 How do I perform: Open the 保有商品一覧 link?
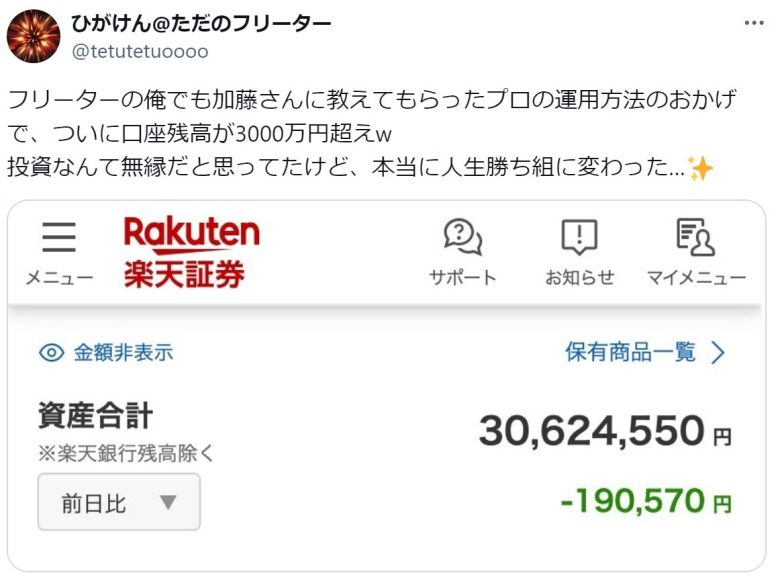point(630,352)
